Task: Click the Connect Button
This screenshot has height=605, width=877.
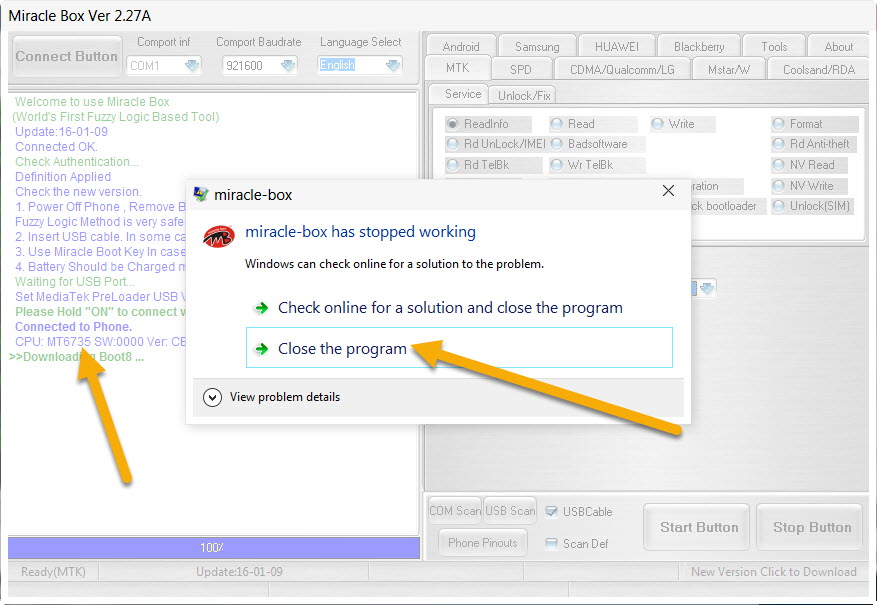Action: 67,56
